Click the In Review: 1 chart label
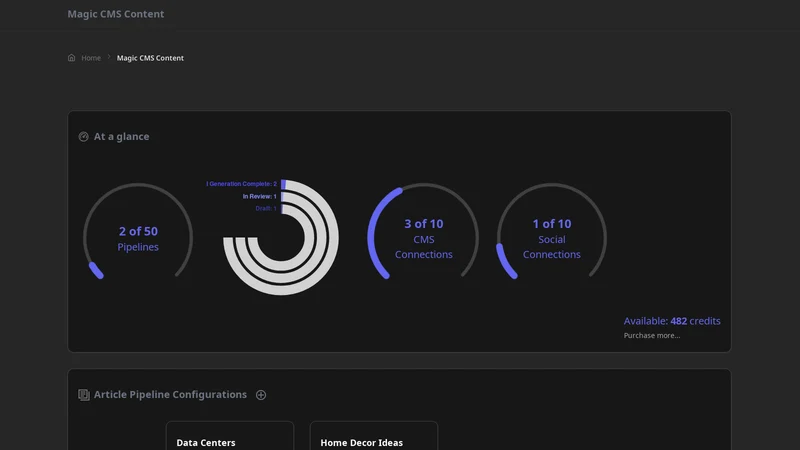The height and width of the screenshot is (450, 800). tap(260, 196)
